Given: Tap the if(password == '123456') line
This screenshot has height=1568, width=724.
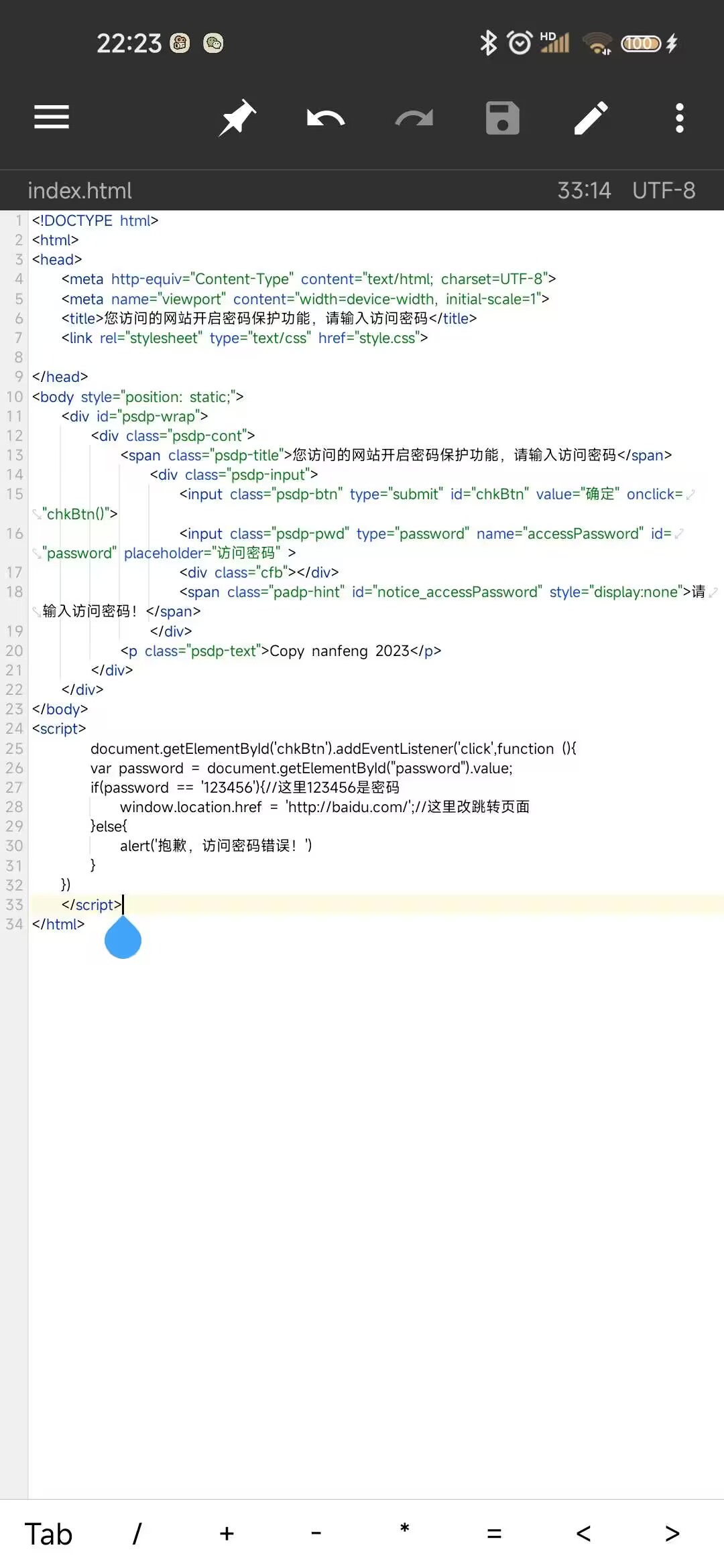Looking at the screenshot, I should [245, 787].
